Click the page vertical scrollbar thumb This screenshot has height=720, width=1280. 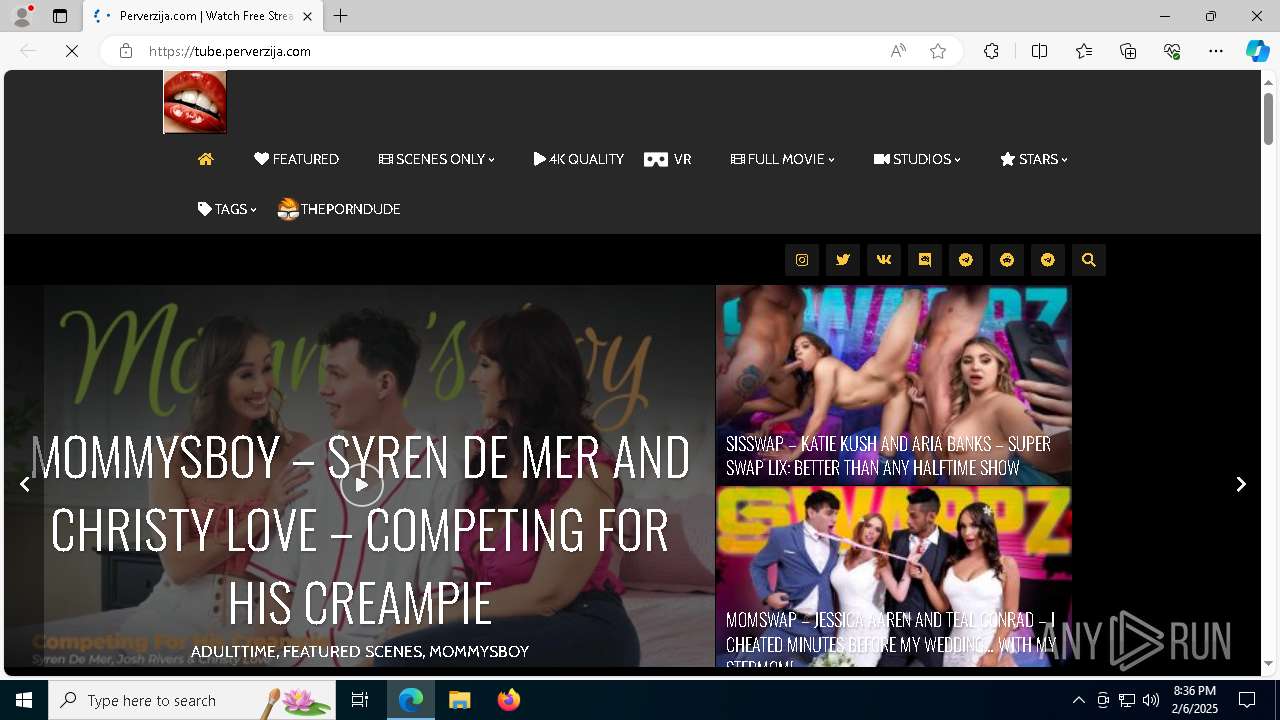point(1268,119)
